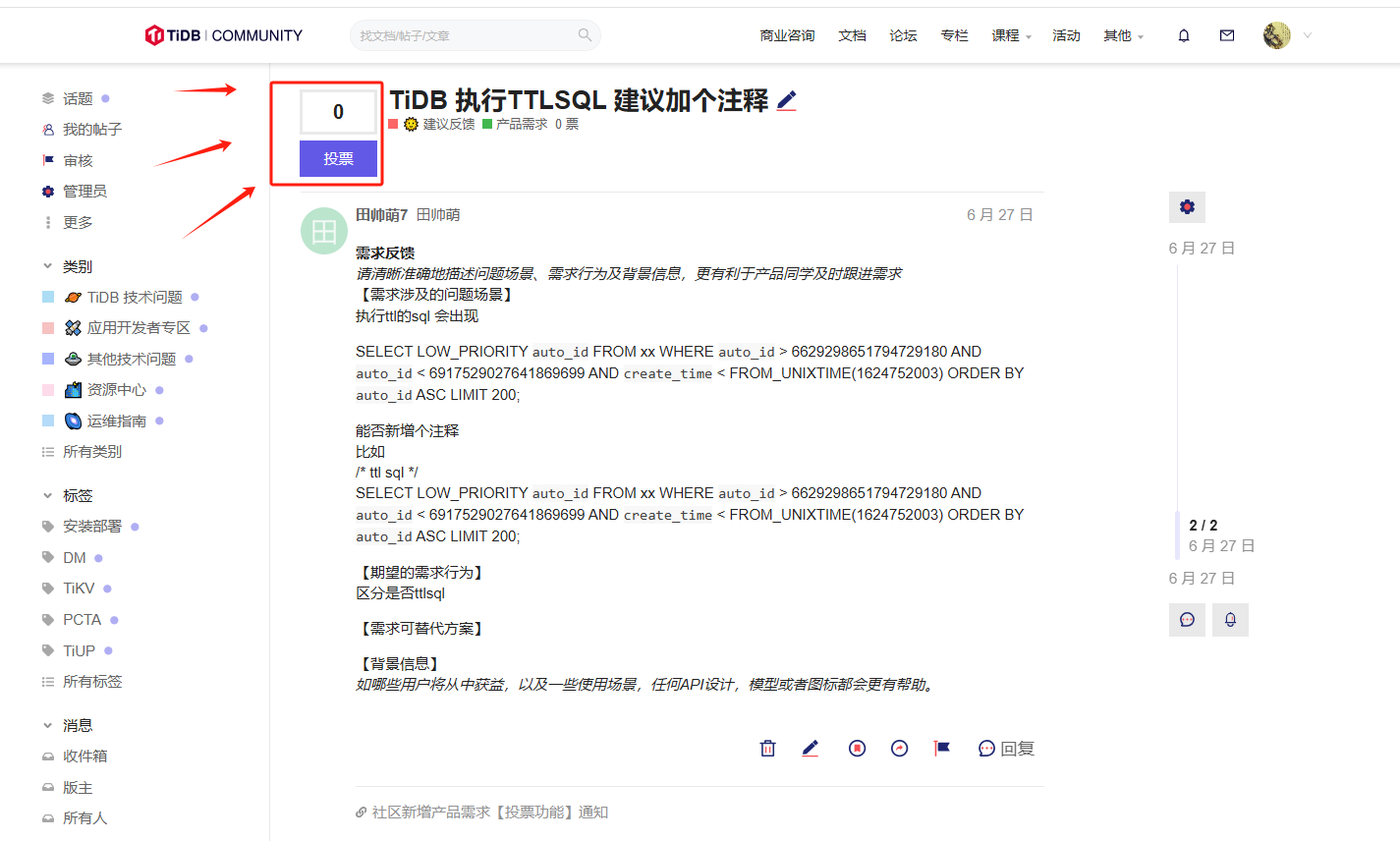Image resolution: width=1400 pixels, height=841 pixels.
Task: Open the admin gear icon on the timeline
Action: point(1187,207)
